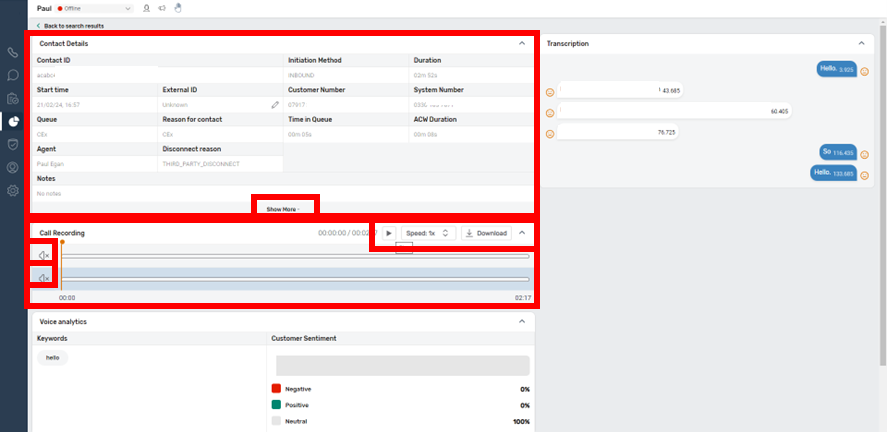Click the megaphone icon in top bar

click(x=162, y=8)
